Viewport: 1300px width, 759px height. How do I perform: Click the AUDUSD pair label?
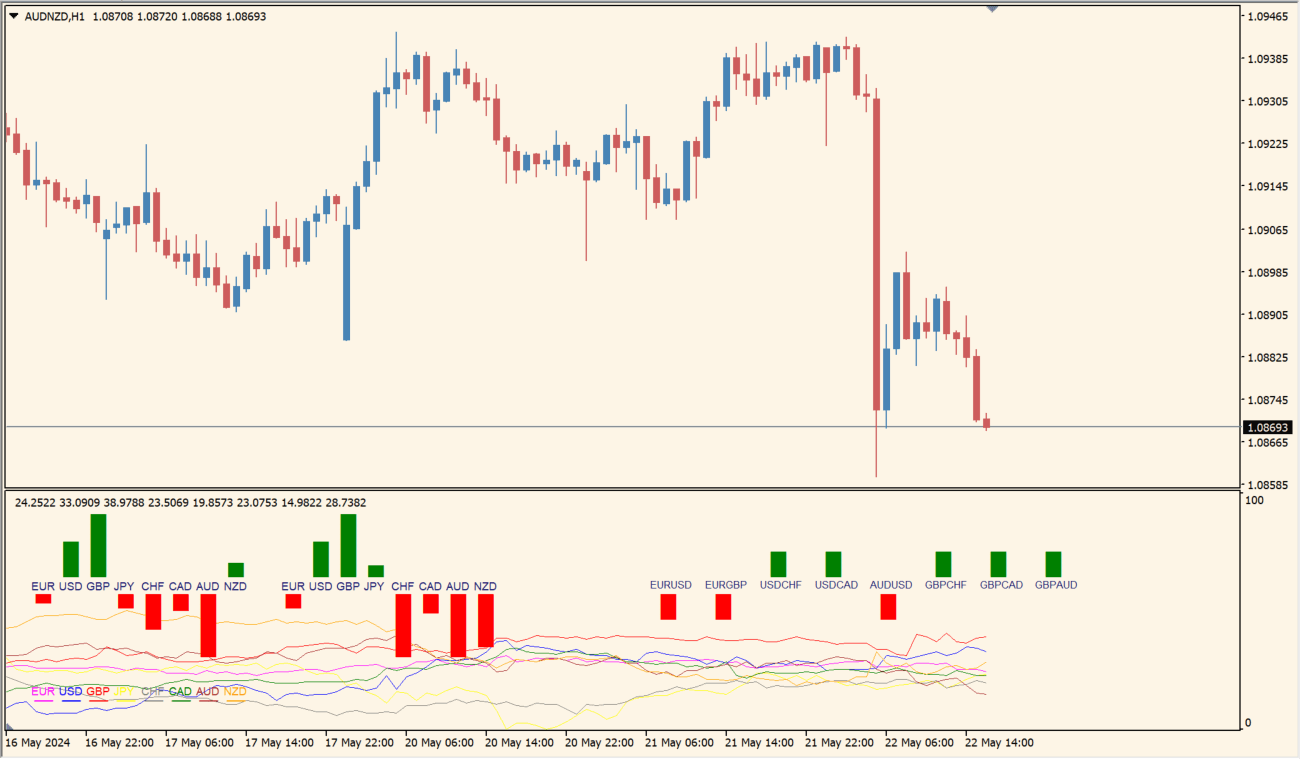(891, 585)
